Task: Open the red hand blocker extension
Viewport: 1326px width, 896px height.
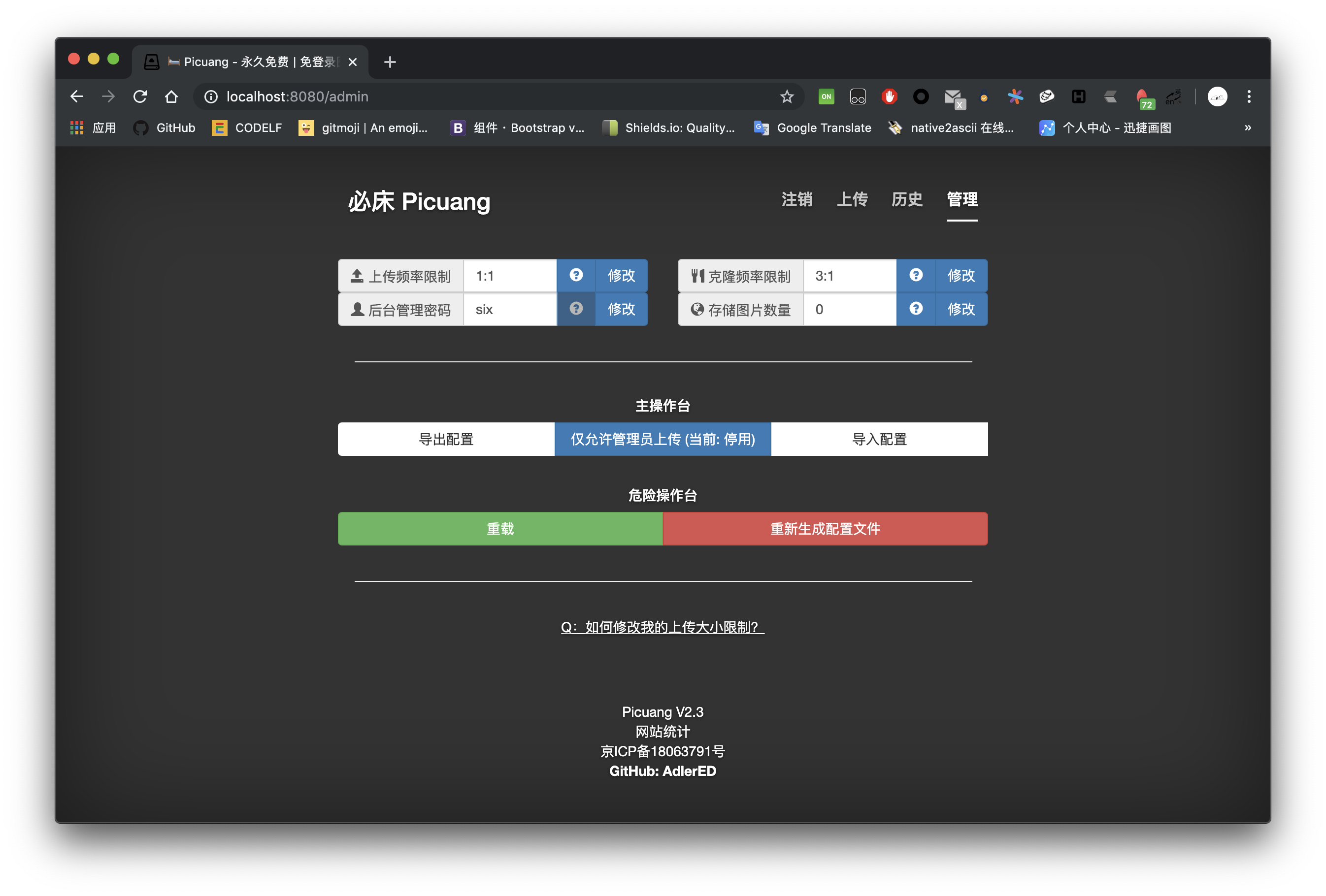Action: pyautogui.click(x=889, y=96)
